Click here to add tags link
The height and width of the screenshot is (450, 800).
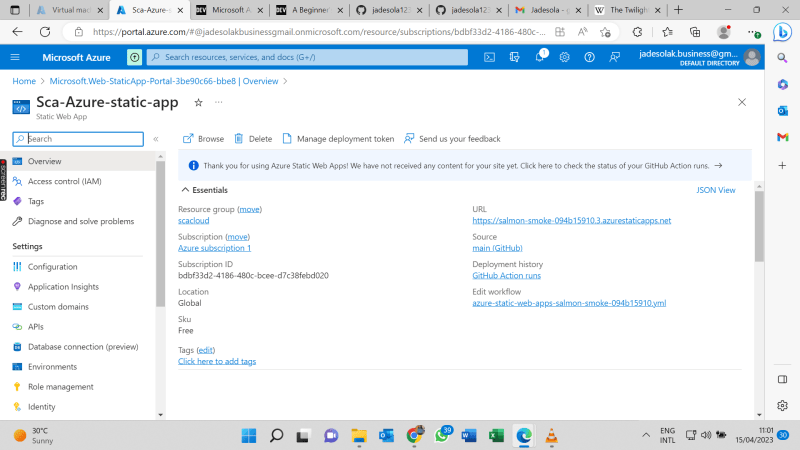217,361
